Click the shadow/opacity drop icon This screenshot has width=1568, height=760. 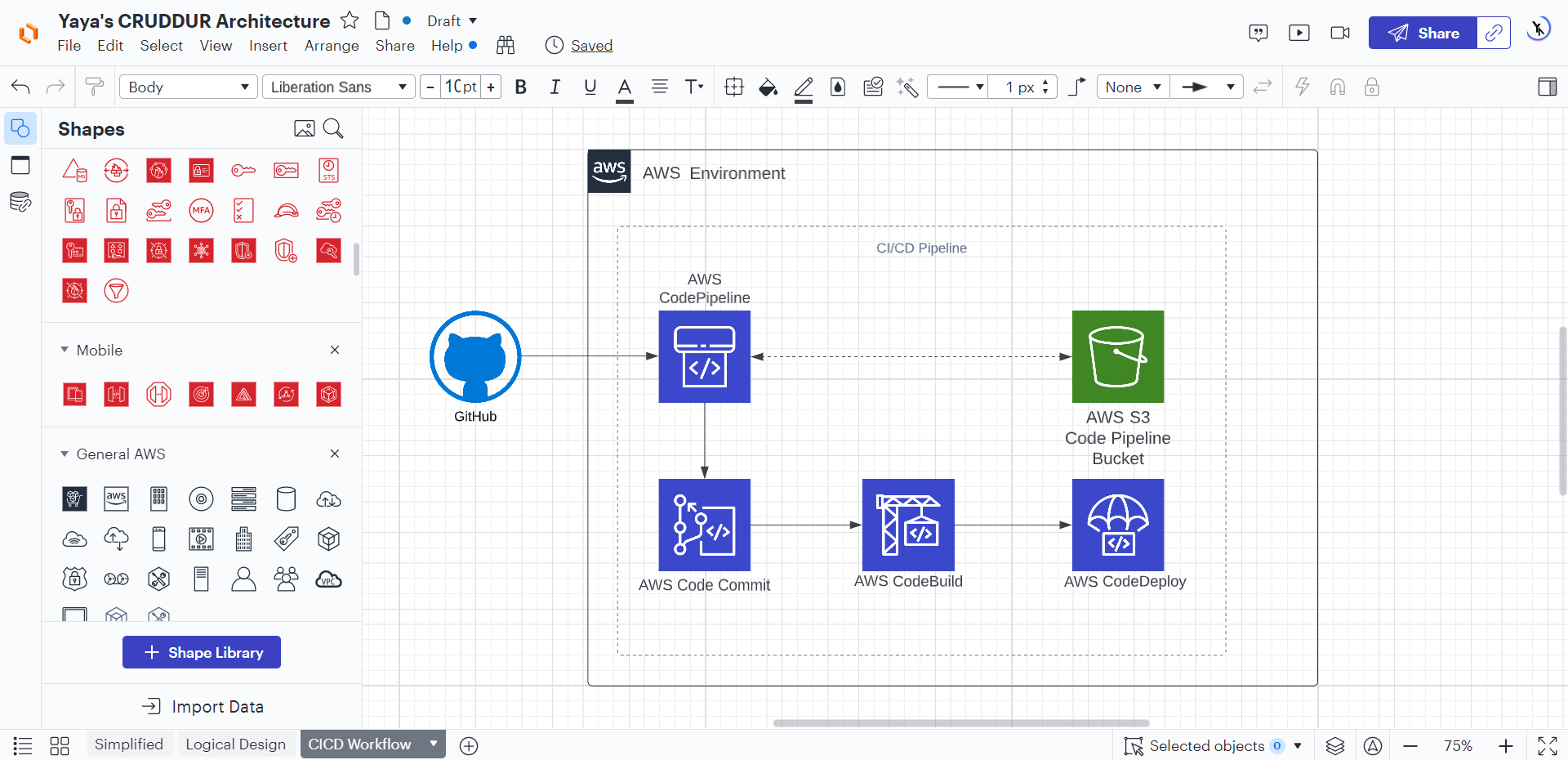(x=838, y=87)
